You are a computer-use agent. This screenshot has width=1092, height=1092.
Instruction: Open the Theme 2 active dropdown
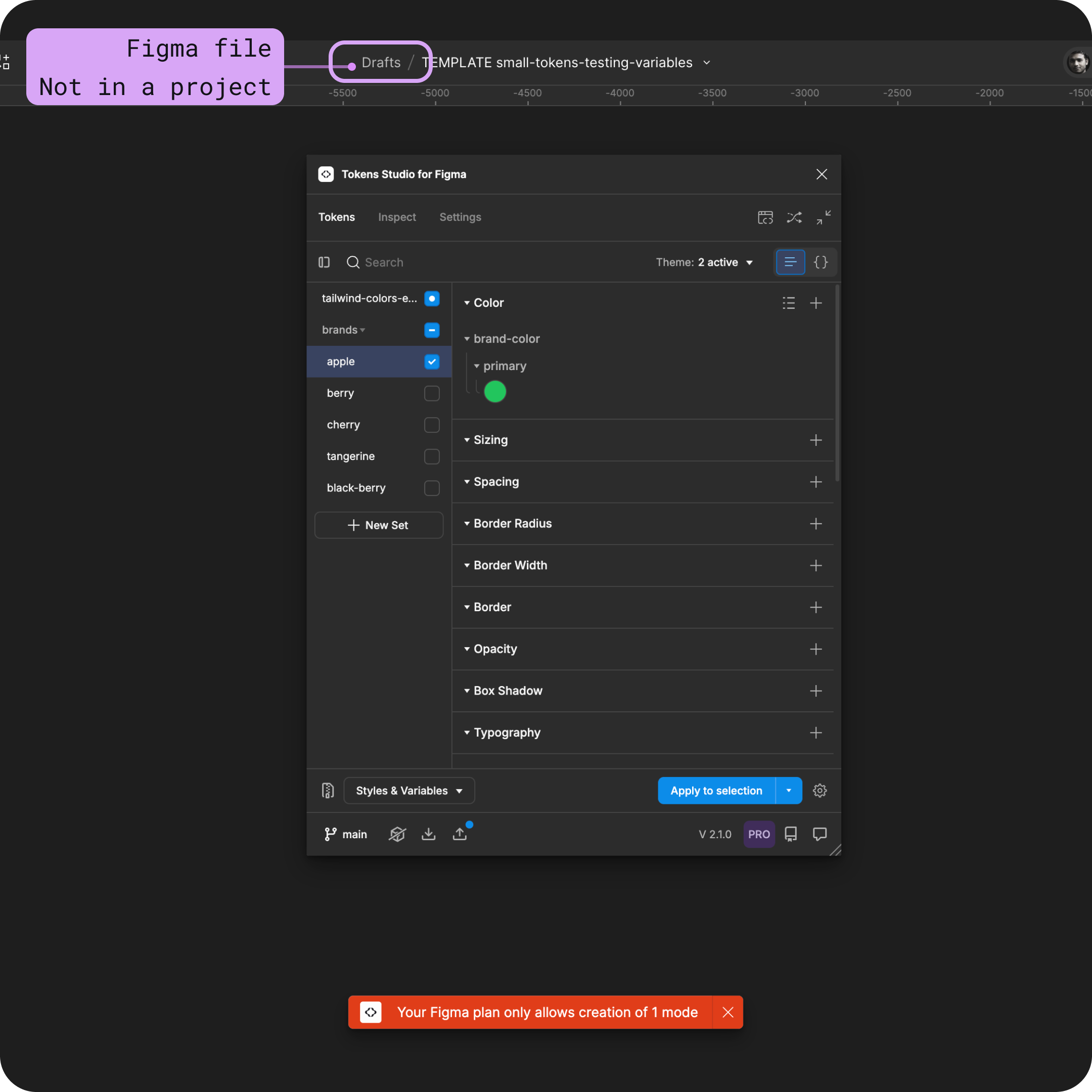pos(704,262)
